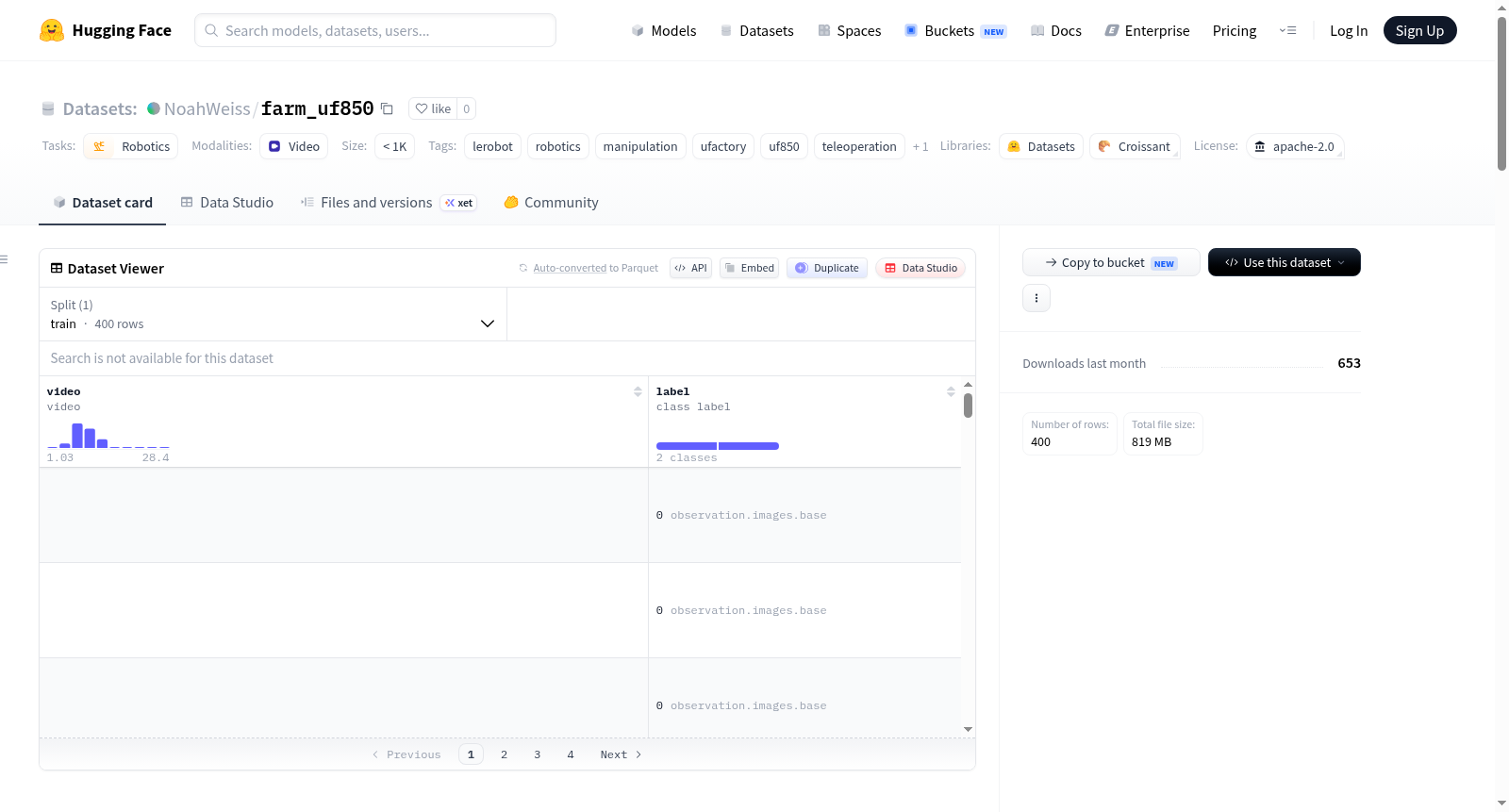Copy dataset to bucket
The width and height of the screenshot is (1509, 812).
[x=1111, y=262]
